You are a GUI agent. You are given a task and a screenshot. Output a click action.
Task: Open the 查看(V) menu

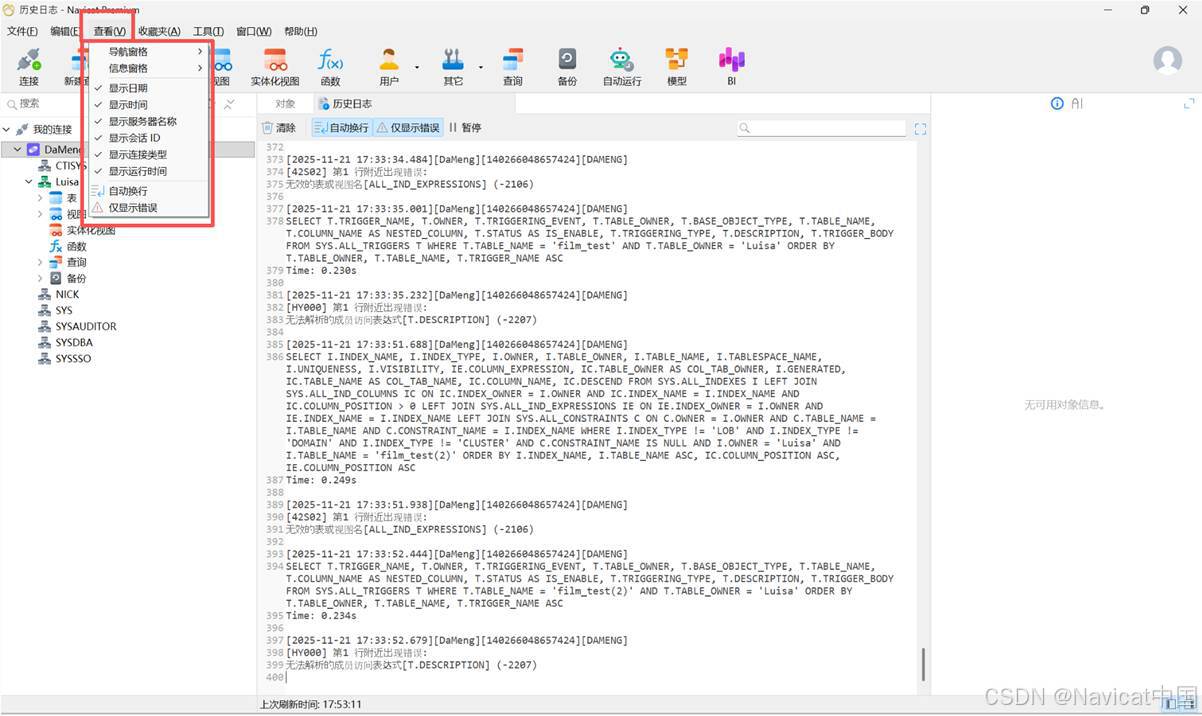pyautogui.click(x=109, y=31)
